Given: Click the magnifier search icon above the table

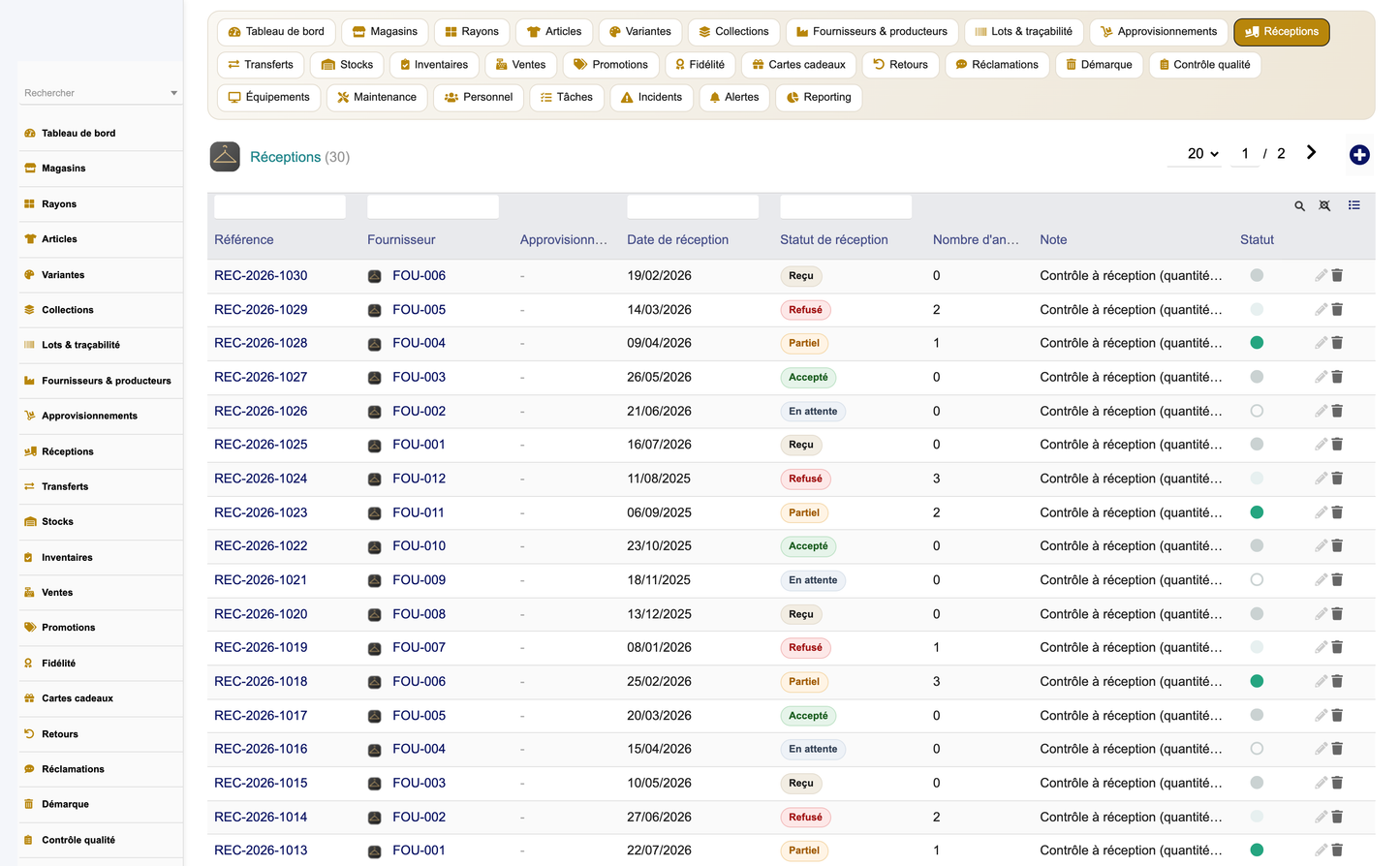Looking at the screenshot, I should [x=1300, y=205].
